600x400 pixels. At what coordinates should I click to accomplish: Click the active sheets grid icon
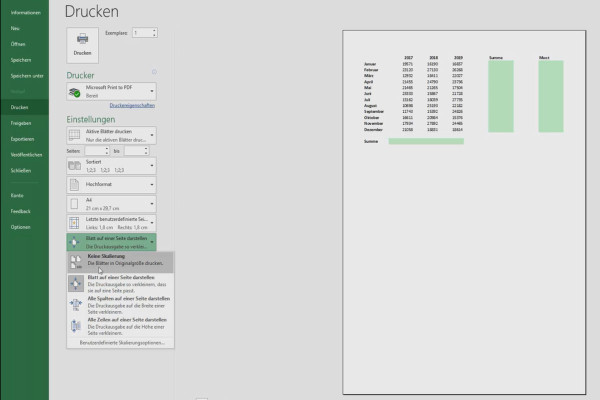[74, 135]
